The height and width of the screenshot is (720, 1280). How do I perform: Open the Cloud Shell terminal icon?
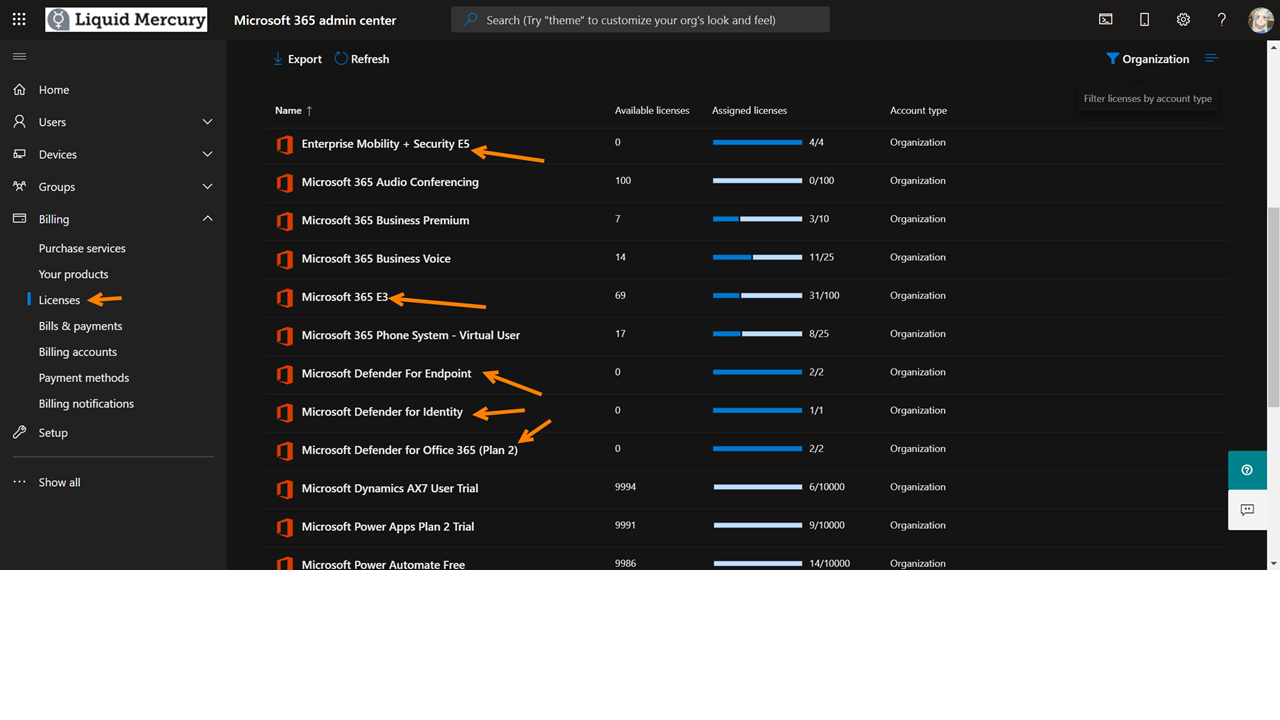pos(1106,19)
